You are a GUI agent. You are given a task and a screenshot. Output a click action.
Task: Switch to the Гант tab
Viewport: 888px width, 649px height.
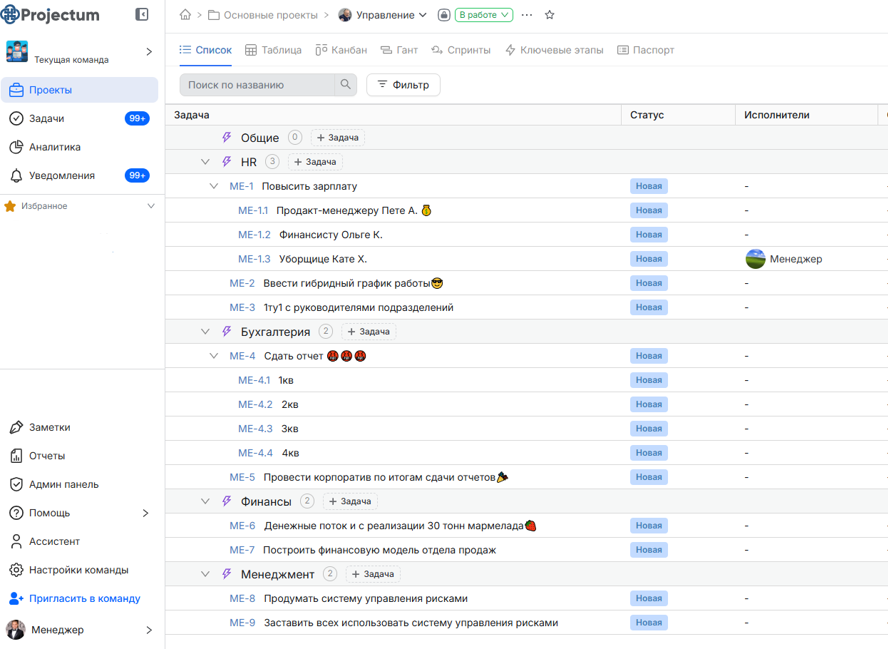coord(399,50)
